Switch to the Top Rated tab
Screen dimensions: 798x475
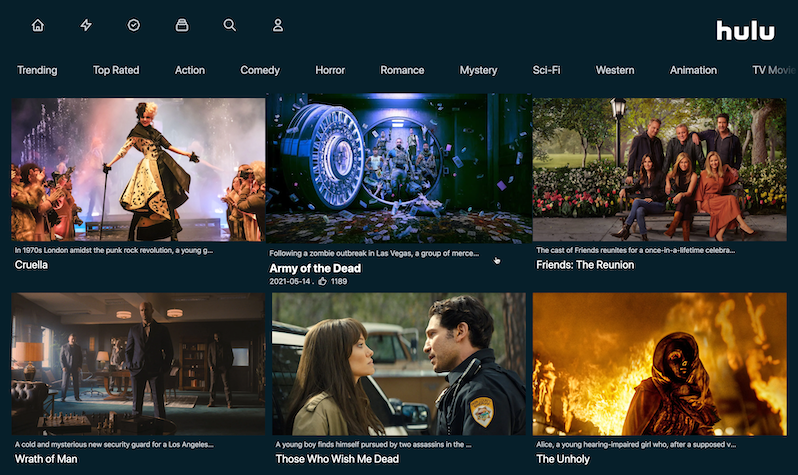(116, 70)
